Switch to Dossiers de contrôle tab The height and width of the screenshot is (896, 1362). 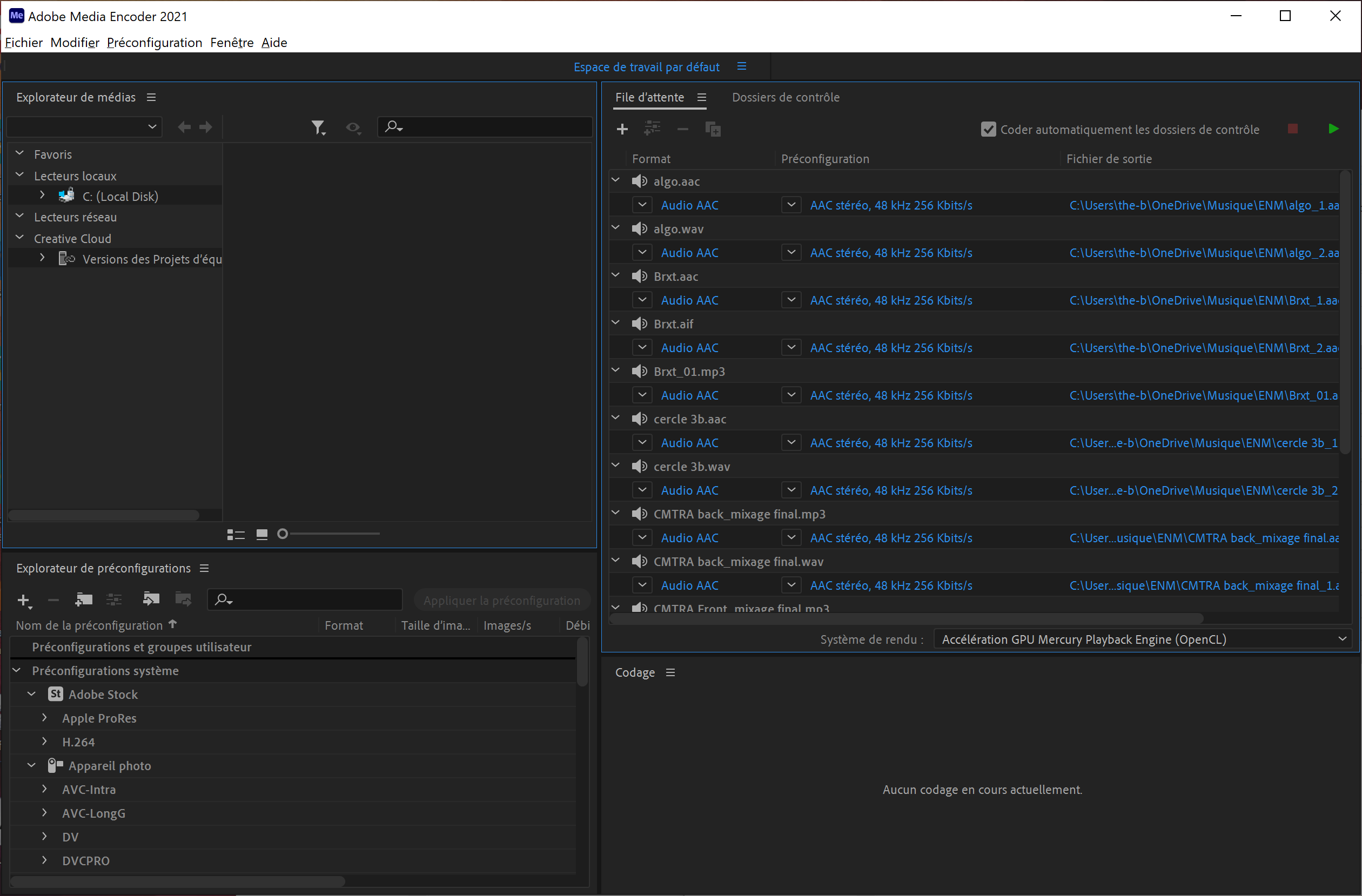pyautogui.click(x=785, y=97)
